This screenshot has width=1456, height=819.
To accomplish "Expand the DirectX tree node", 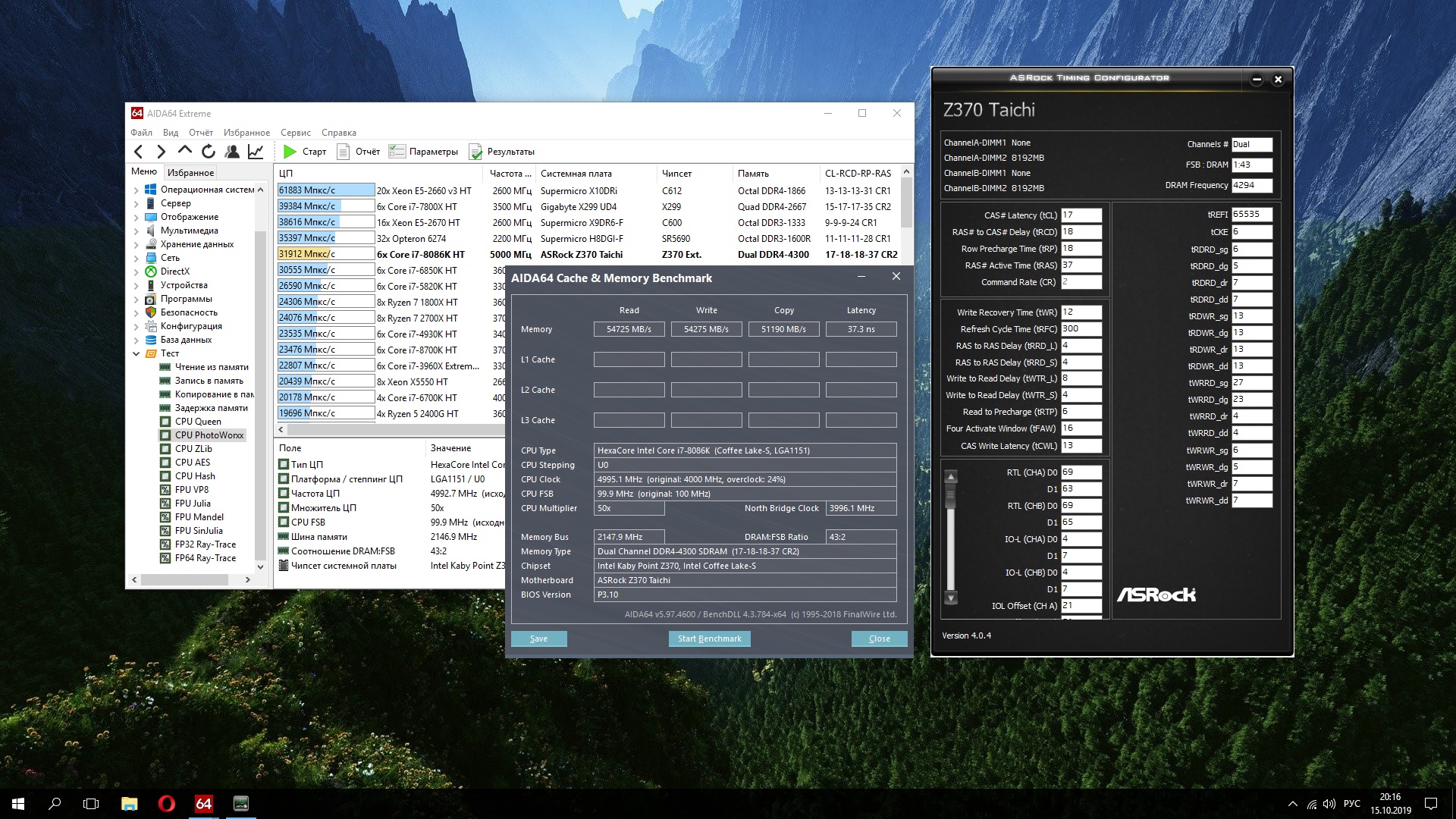I will point(136,271).
